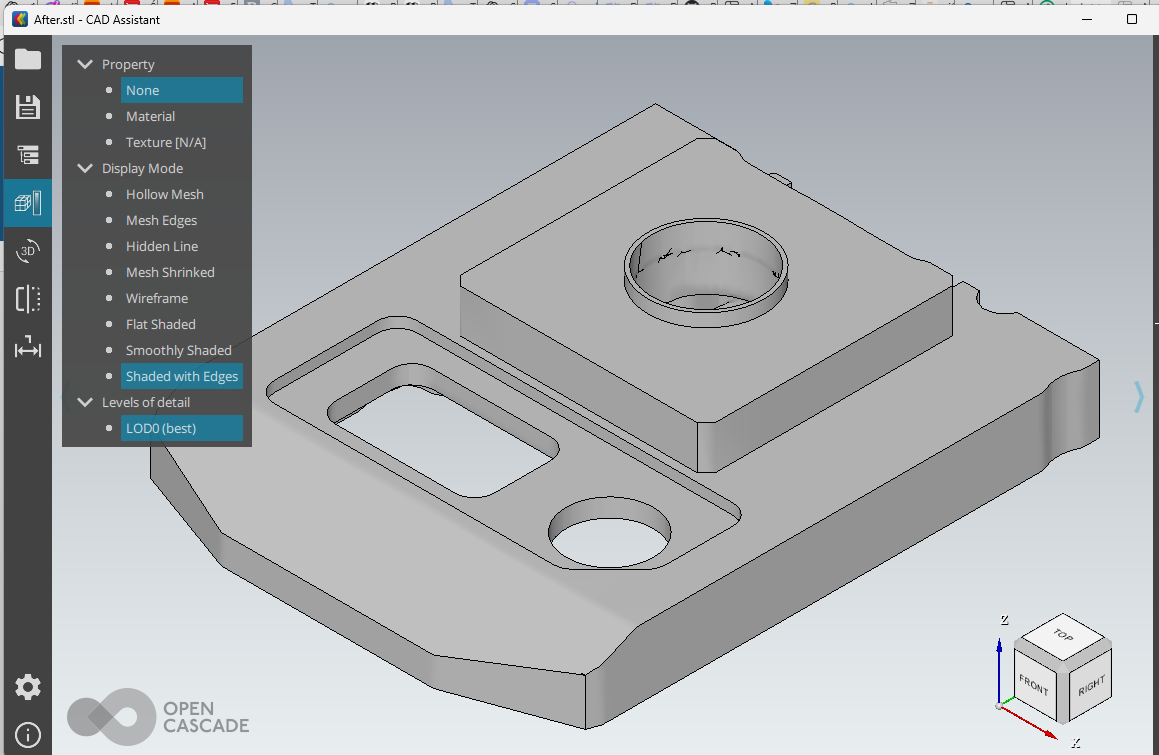Viewport: 1159px width, 755px height.
Task: Toggle the display mode panel icon
Action: [28, 203]
